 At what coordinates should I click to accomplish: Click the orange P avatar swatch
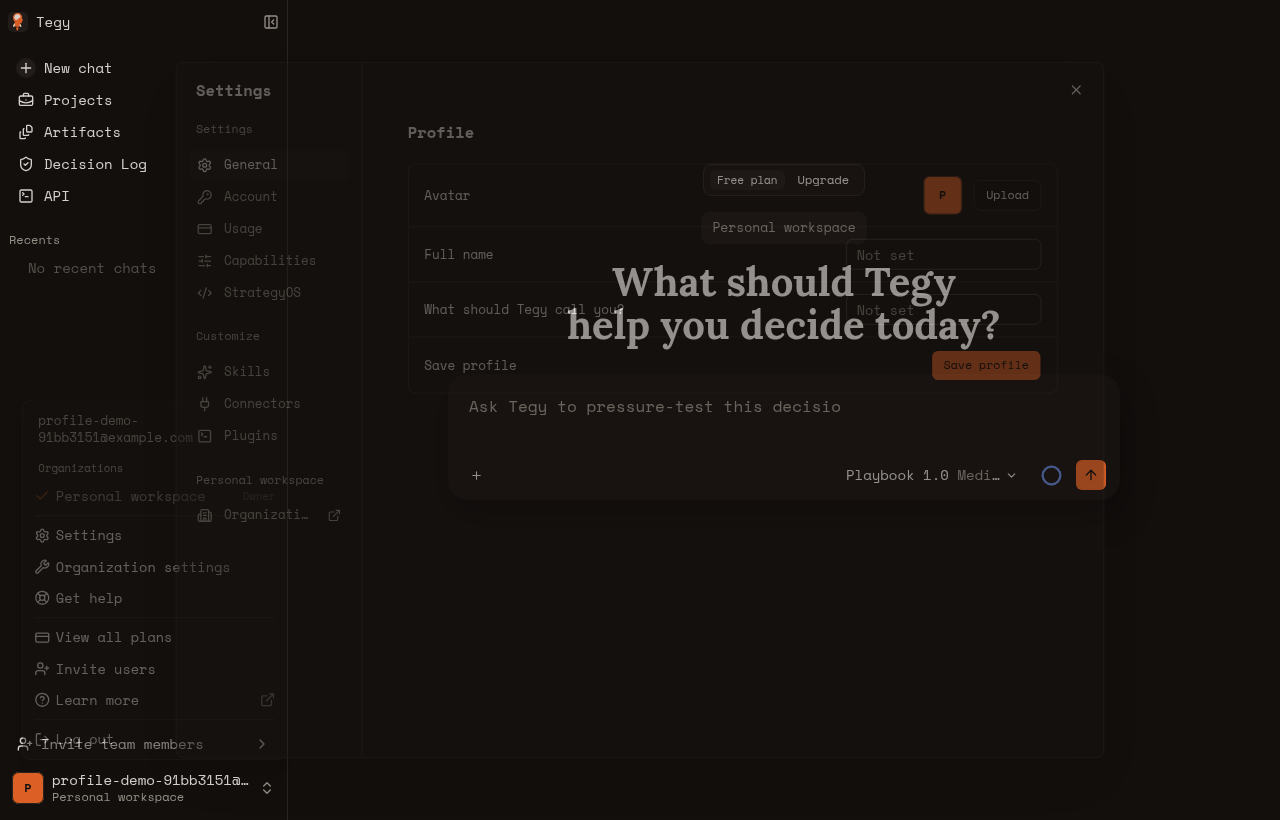tap(942, 195)
